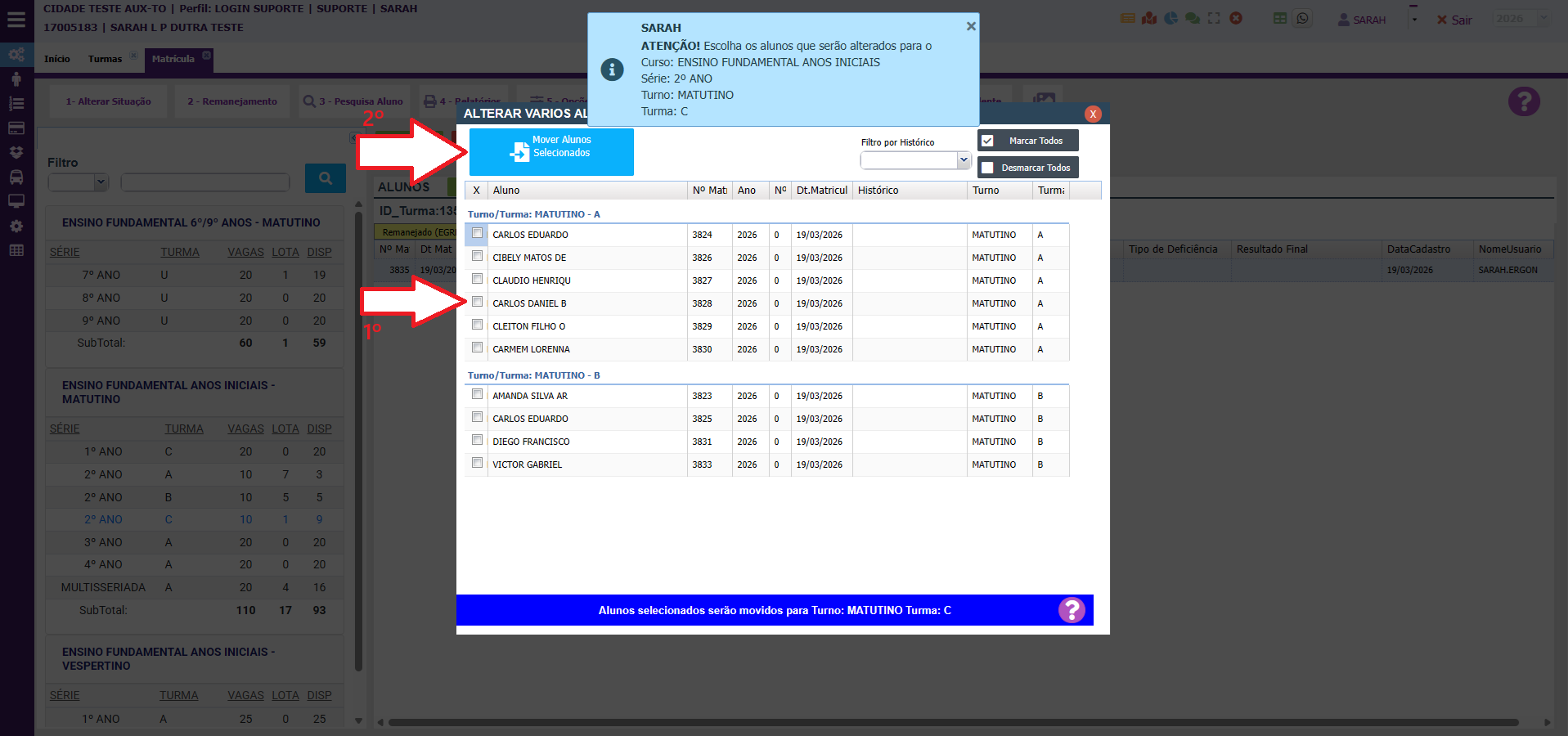Close the SARAH notification popup
Image resolution: width=1568 pixels, height=736 pixels.
(971, 26)
